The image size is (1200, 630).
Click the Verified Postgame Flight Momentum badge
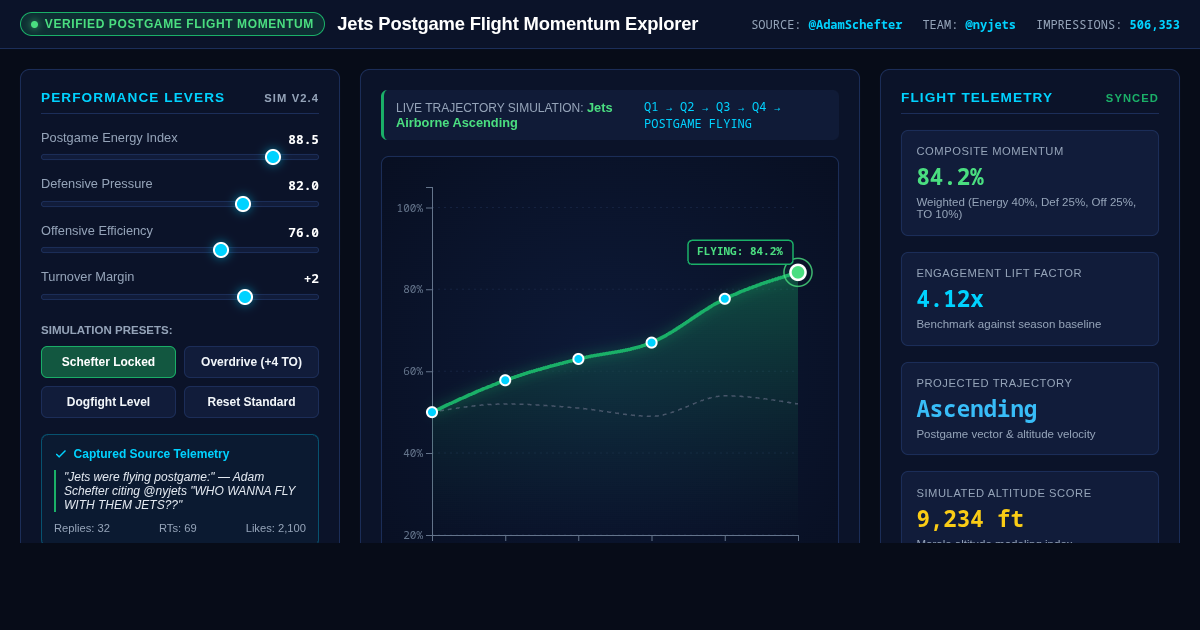(x=172, y=24)
